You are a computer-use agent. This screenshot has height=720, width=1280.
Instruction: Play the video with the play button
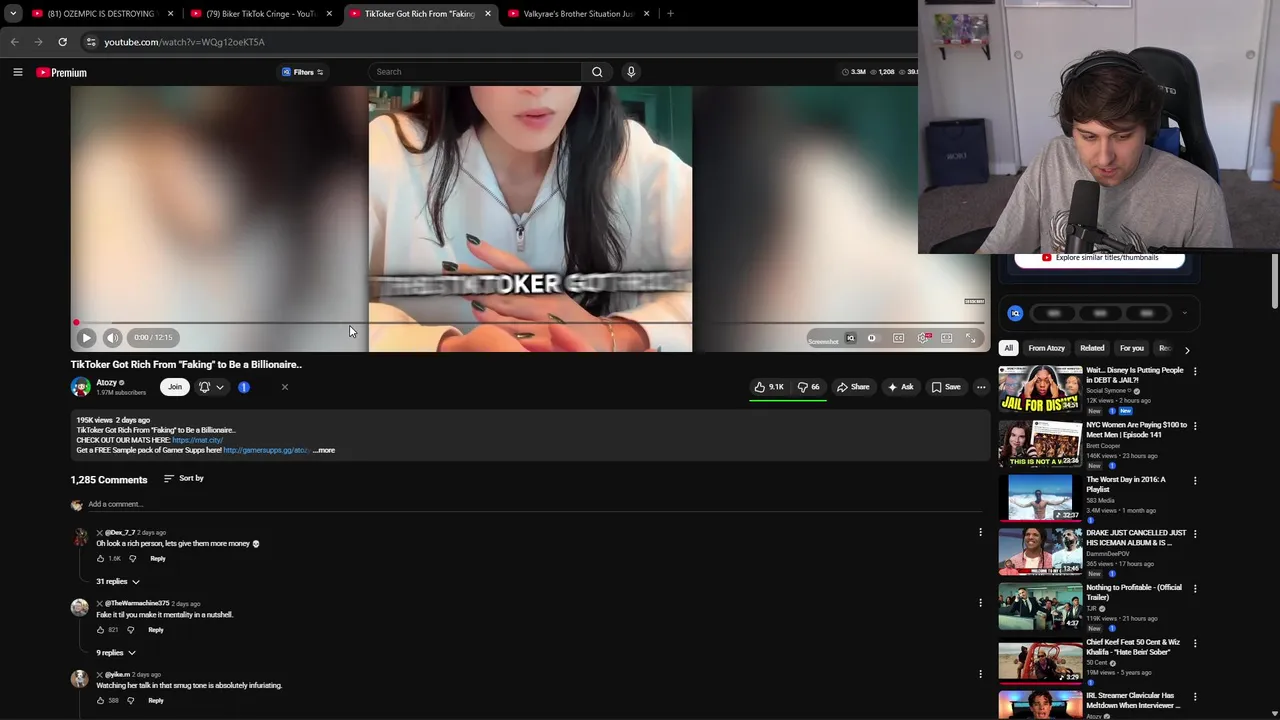tap(86, 338)
